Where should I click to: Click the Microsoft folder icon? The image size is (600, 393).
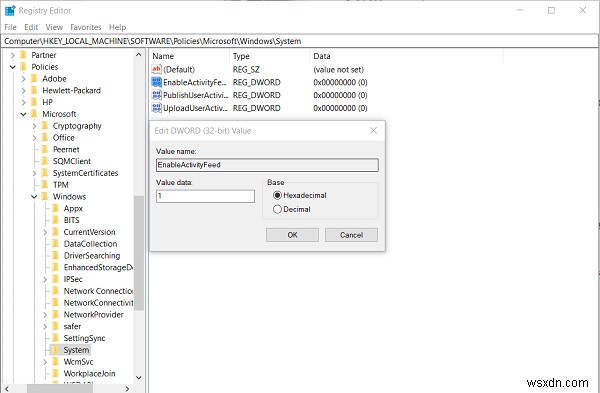[34, 114]
